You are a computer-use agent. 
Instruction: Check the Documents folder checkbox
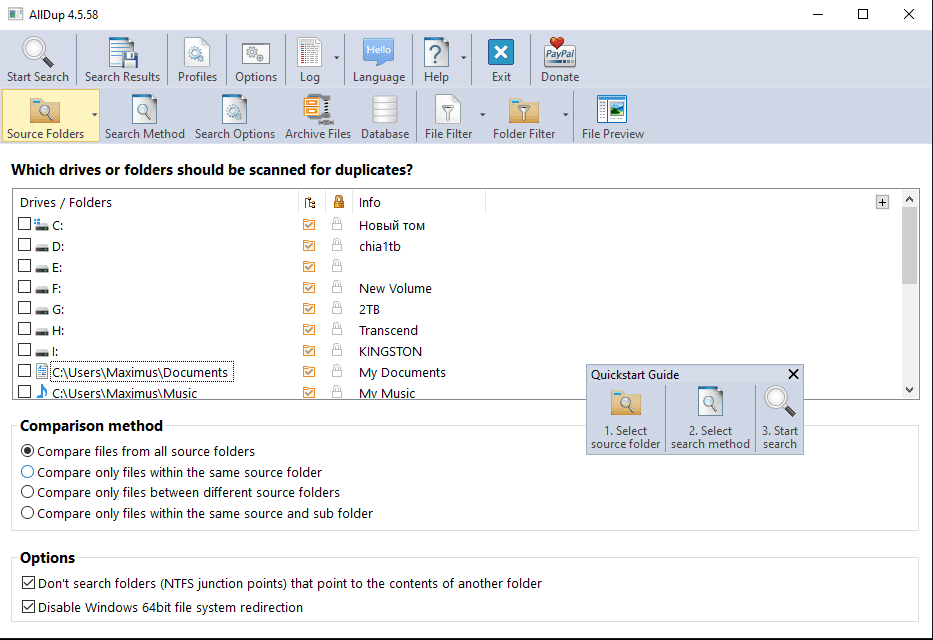tap(24, 371)
